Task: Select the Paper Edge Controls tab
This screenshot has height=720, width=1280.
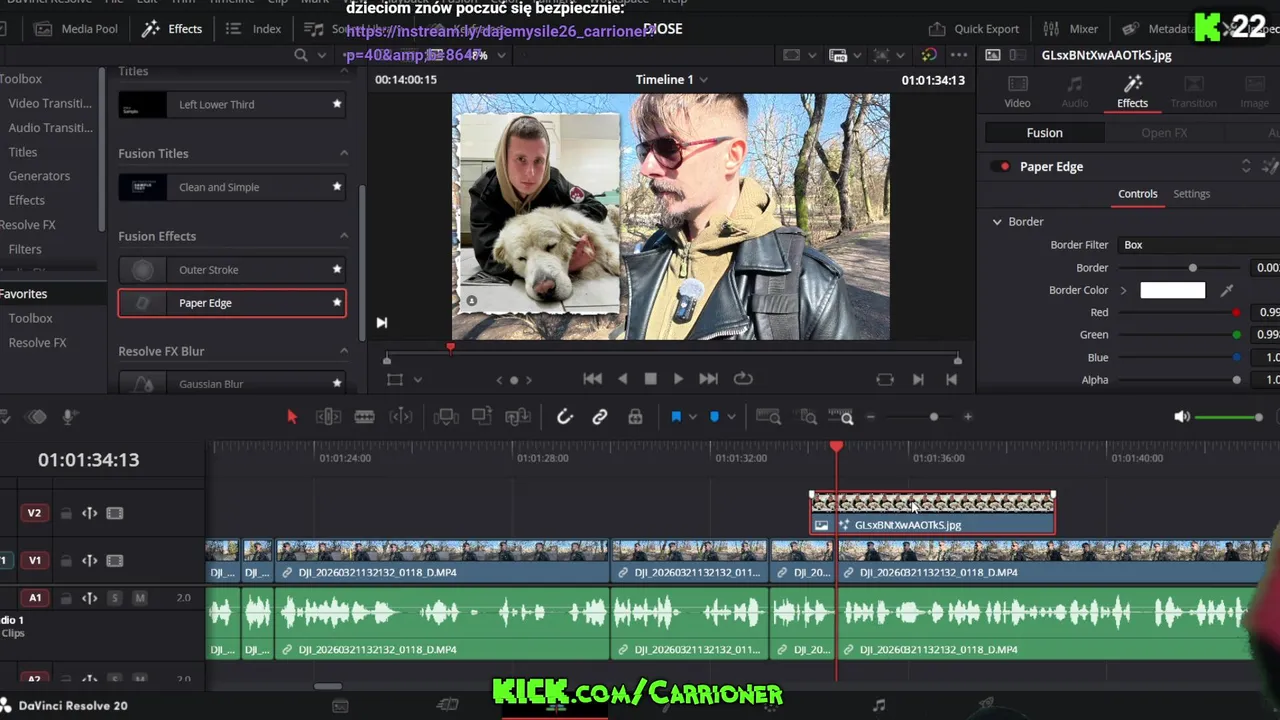Action: pyautogui.click(x=1137, y=194)
